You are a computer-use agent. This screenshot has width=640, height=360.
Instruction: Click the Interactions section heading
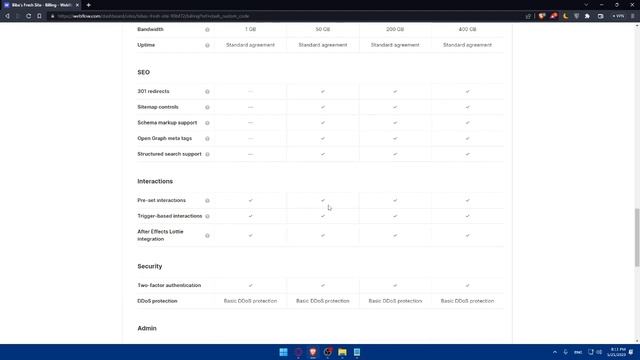[155, 181]
